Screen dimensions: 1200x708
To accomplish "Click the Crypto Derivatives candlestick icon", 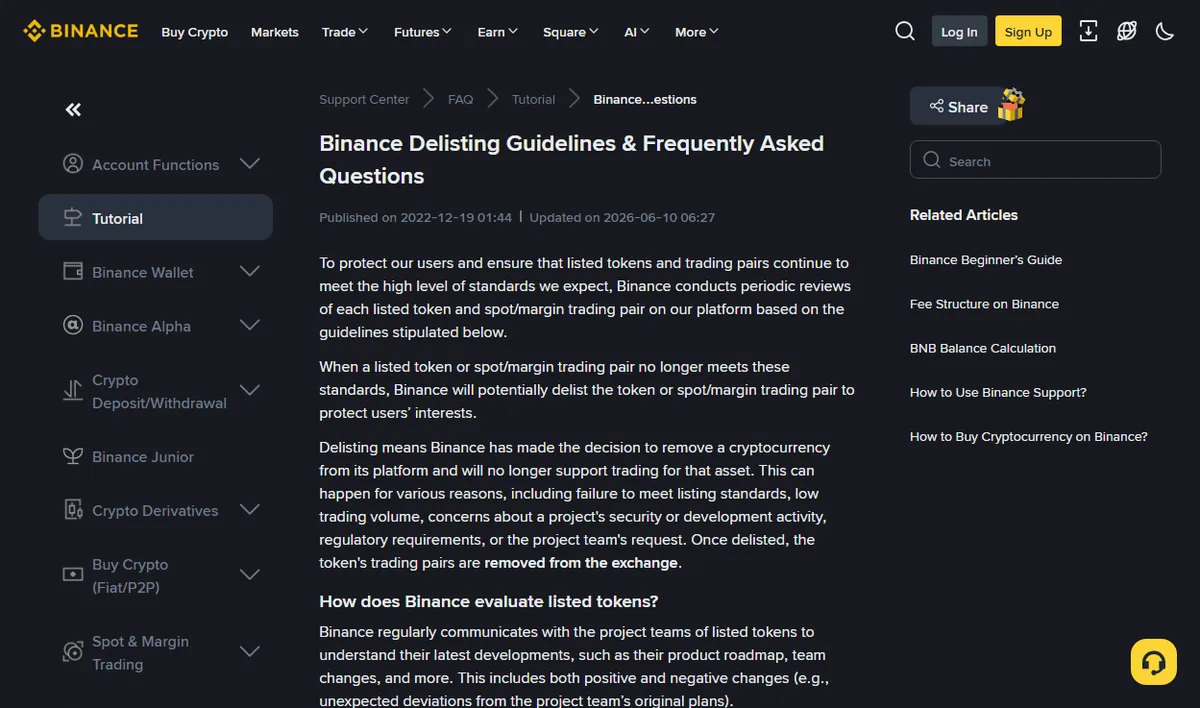I will [x=72, y=511].
